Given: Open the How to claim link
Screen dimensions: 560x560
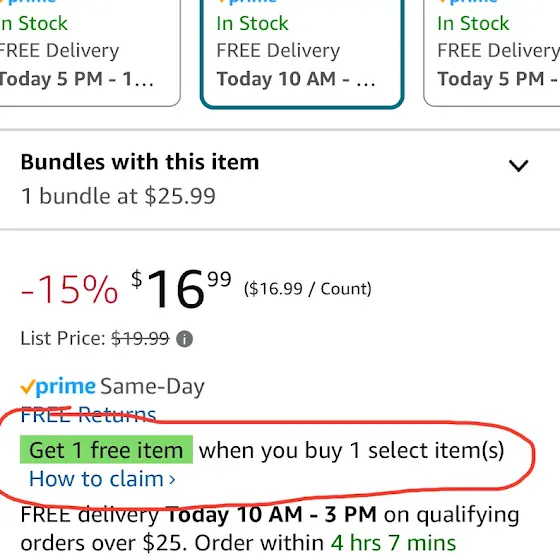Looking at the screenshot, I should pyautogui.click(x=102, y=479).
